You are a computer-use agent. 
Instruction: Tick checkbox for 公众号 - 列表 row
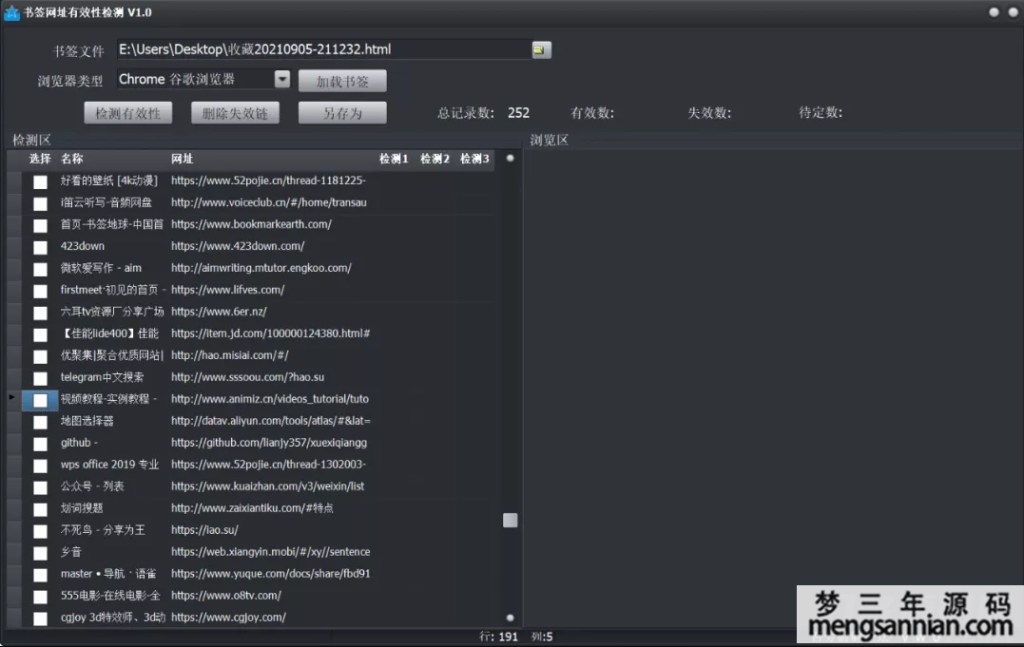point(40,487)
